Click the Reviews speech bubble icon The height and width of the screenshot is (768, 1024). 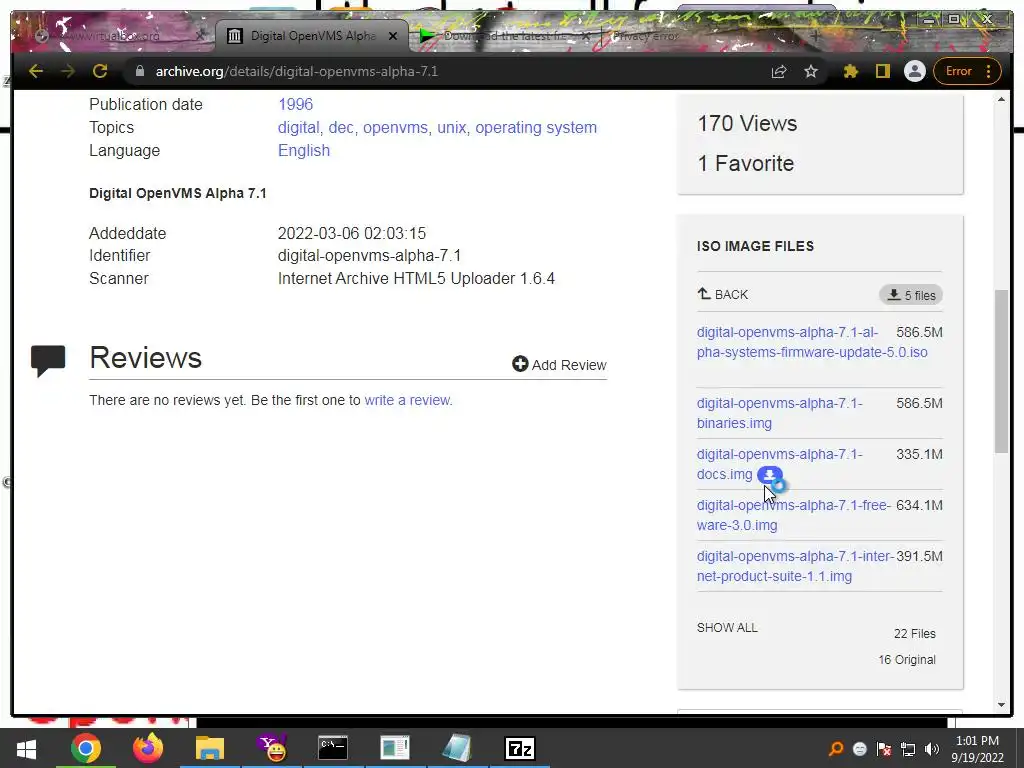coord(48,360)
